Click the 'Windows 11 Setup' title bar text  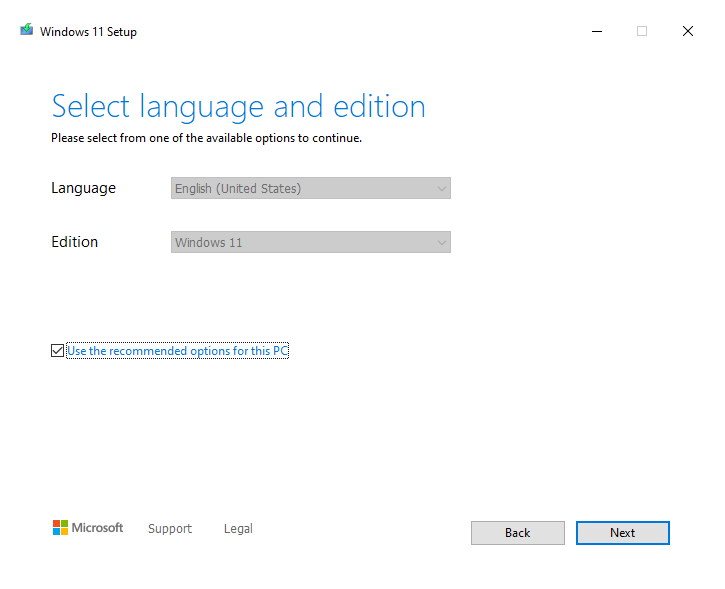(88, 32)
